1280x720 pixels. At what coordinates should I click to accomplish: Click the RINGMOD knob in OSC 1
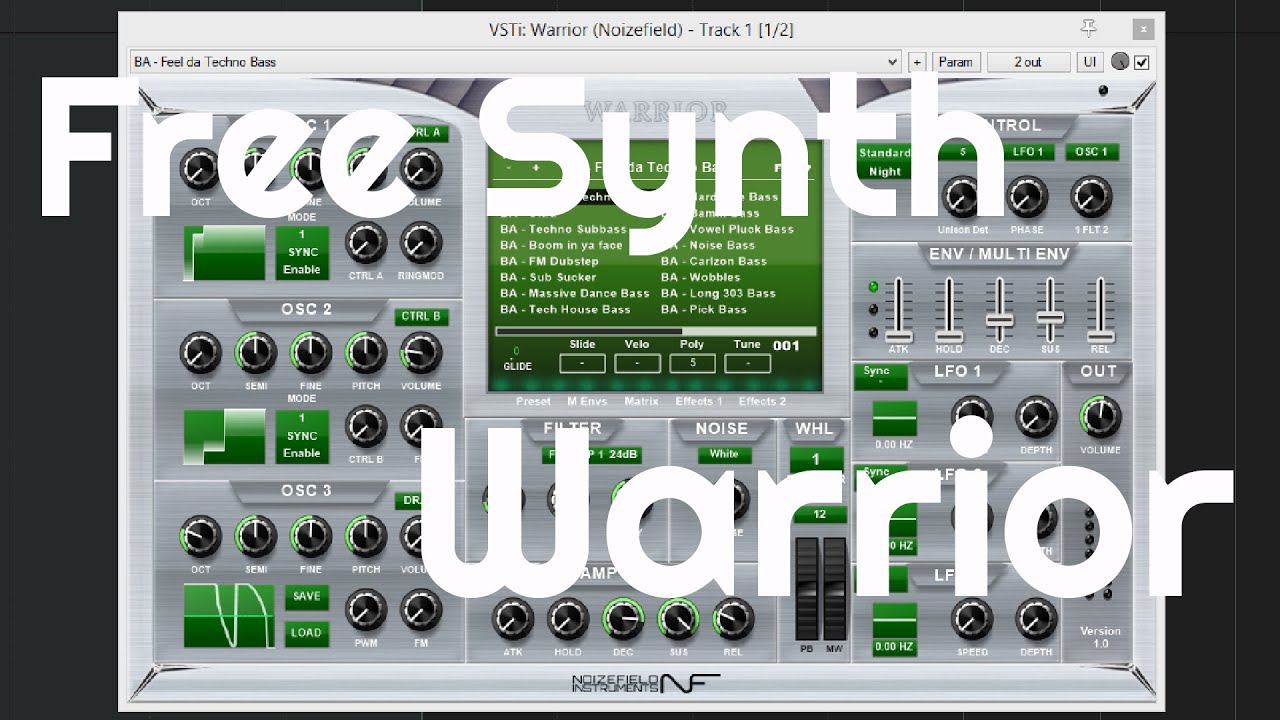click(421, 243)
